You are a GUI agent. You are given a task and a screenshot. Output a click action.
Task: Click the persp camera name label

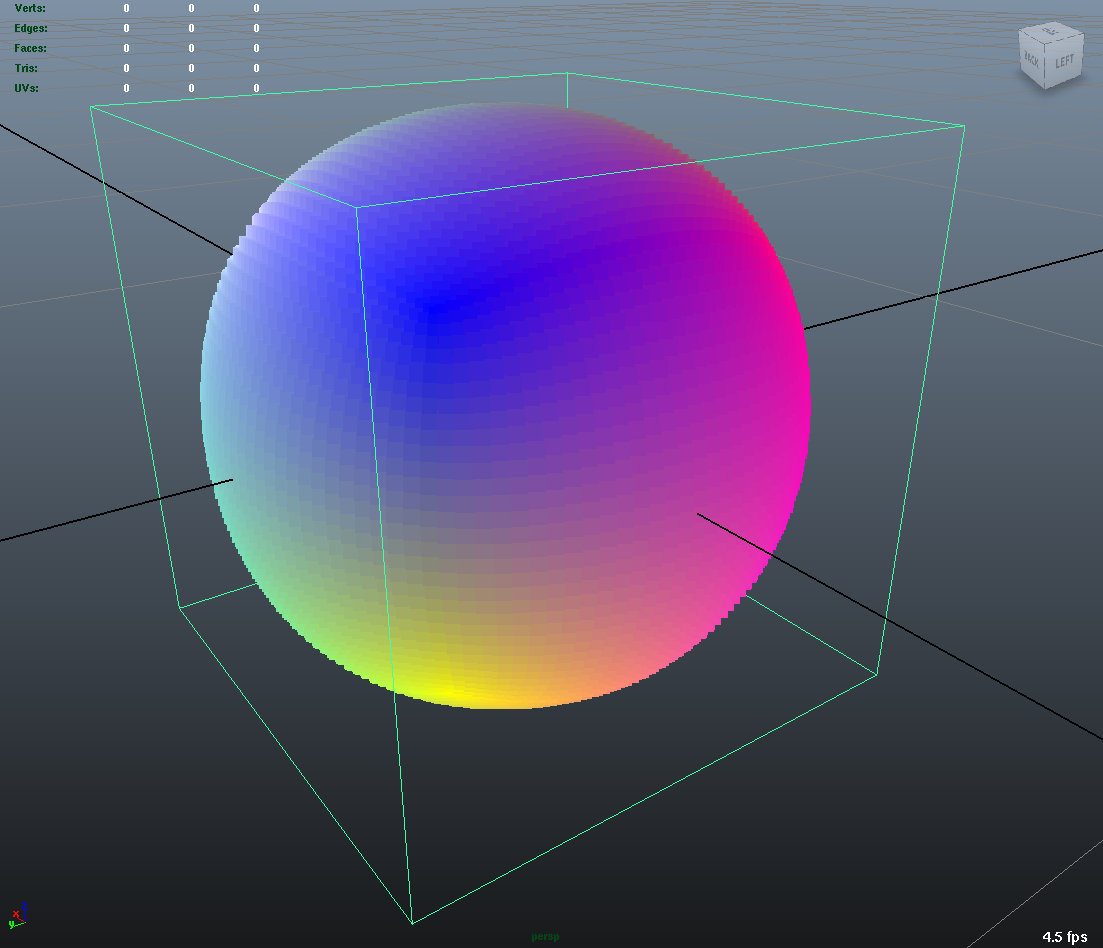(545, 937)
